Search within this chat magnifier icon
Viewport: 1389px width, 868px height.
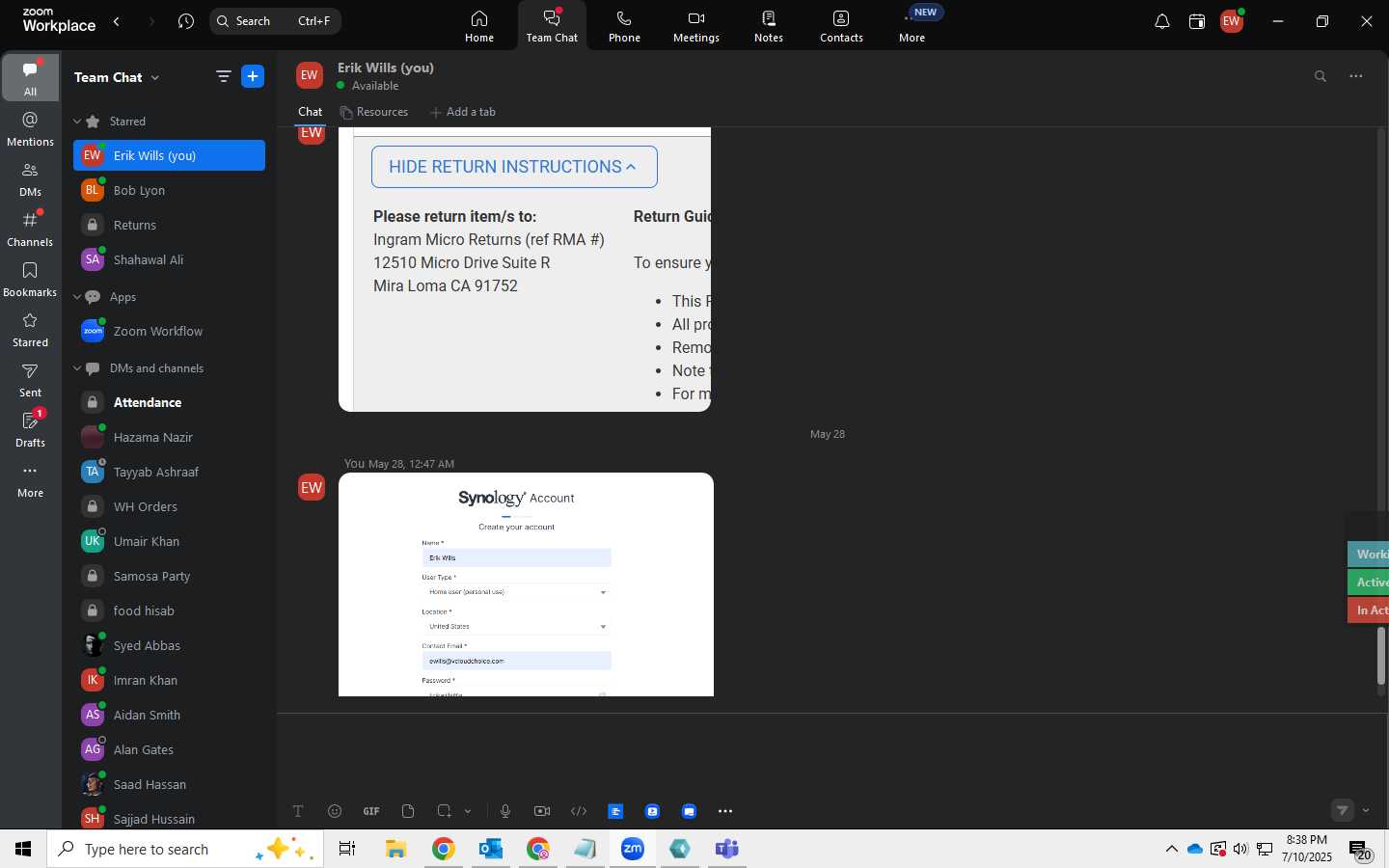point(1321,76)
